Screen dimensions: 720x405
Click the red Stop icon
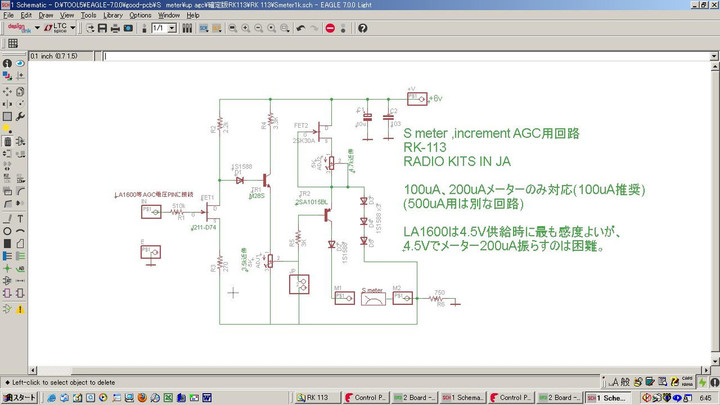pyautogui.click(x=331, y=28)
